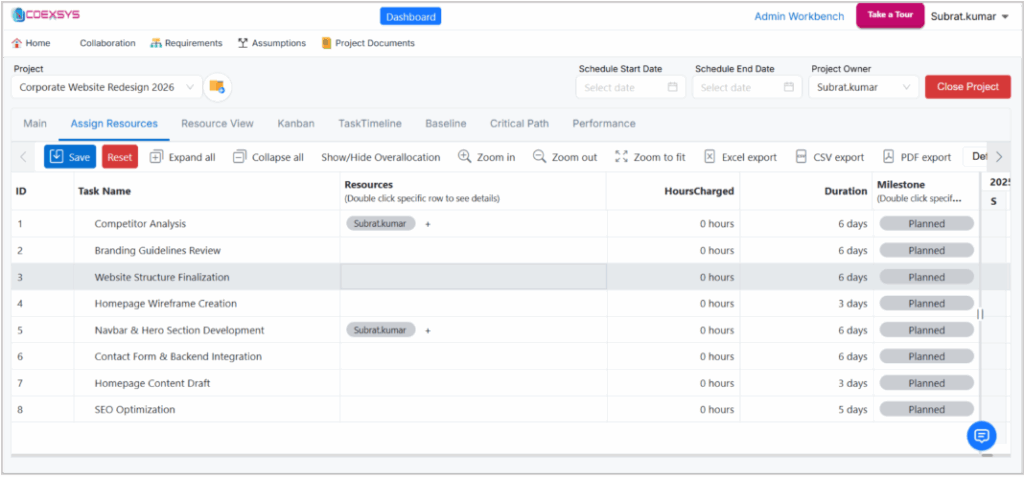Switch to the Critical Path tab
1024x477 pixels.
[519, 123]
